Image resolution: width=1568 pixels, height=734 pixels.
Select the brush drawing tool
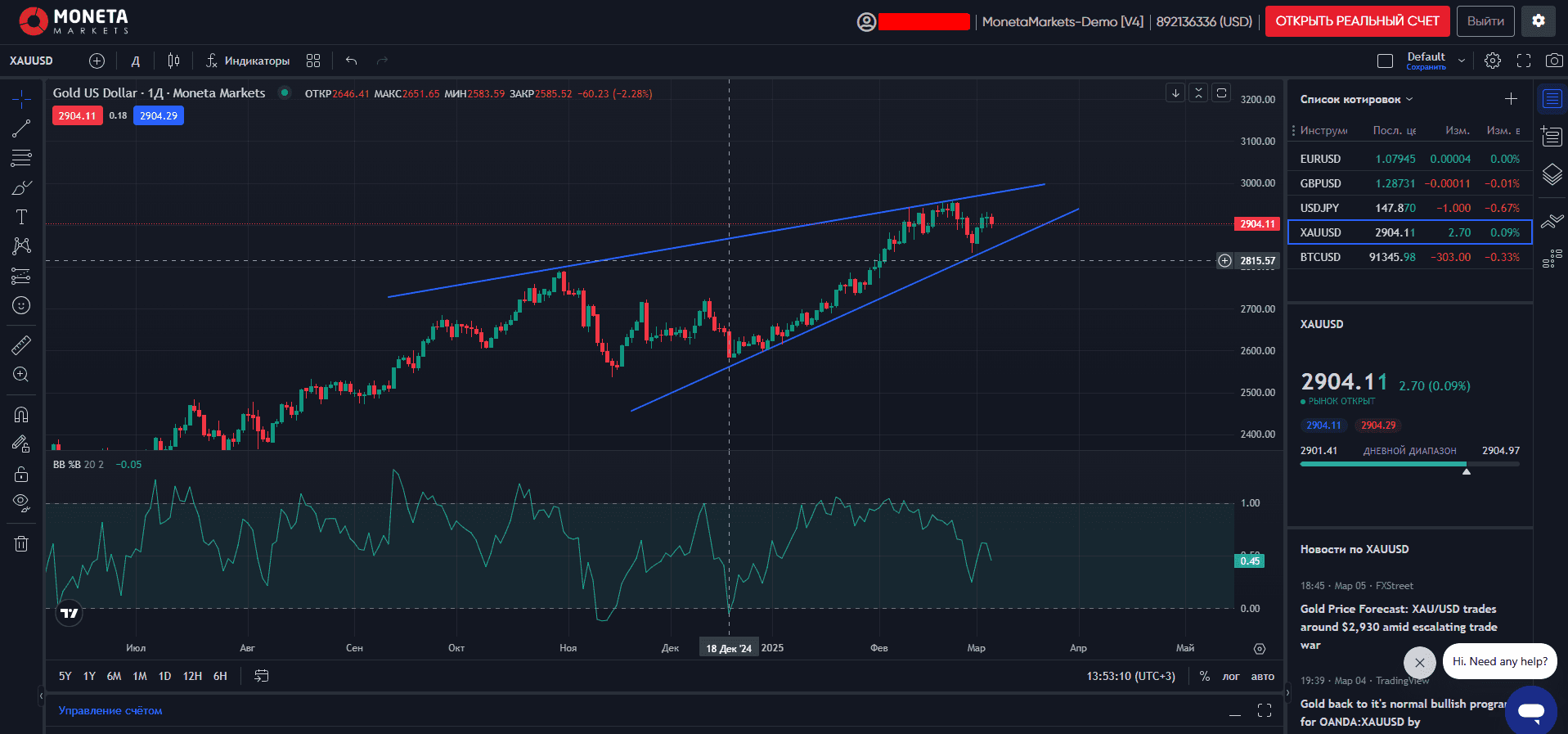[x=21, y=187]
